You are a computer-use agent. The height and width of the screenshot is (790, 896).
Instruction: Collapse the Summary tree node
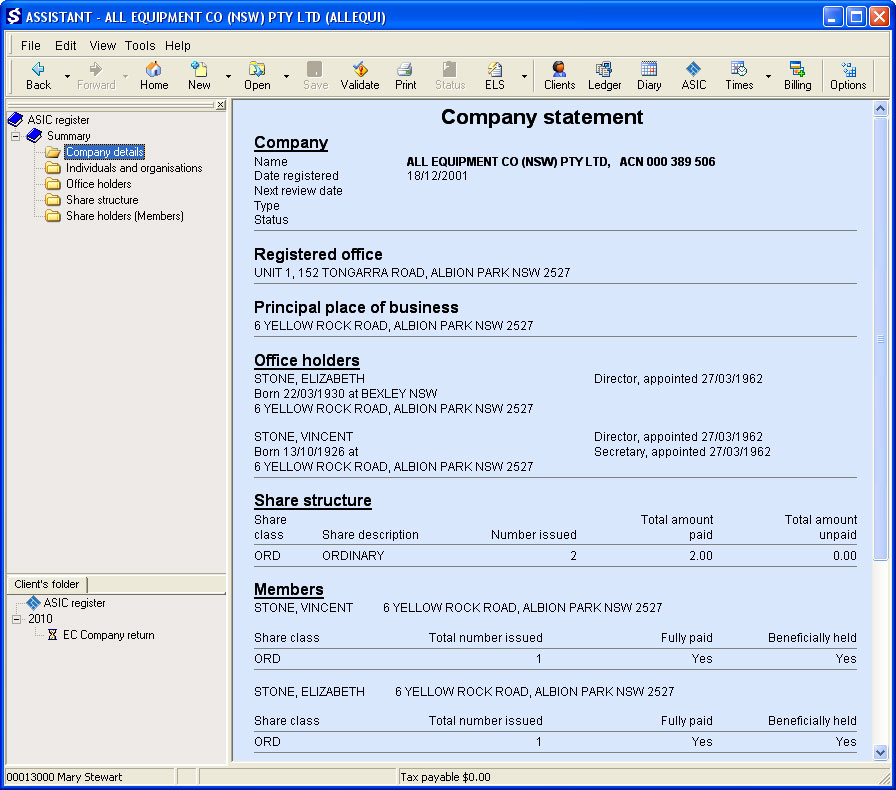tap(16, 136)
